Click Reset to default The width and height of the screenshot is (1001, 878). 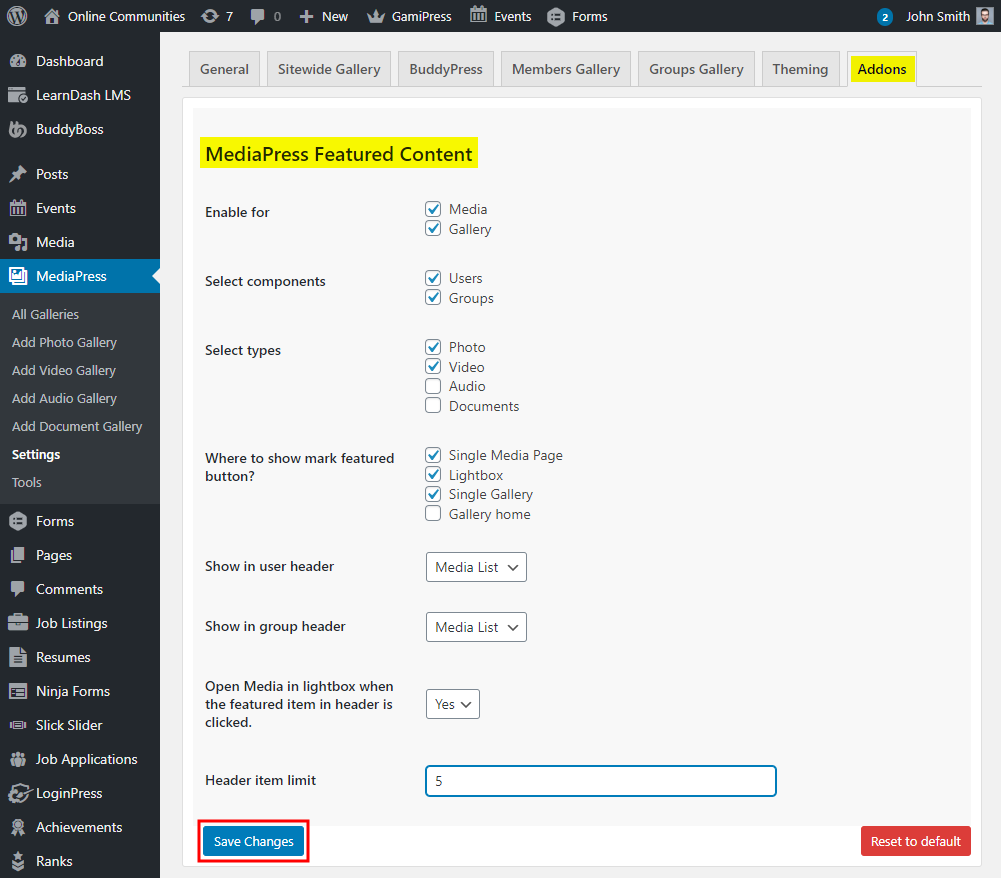[x=915, y=841]
